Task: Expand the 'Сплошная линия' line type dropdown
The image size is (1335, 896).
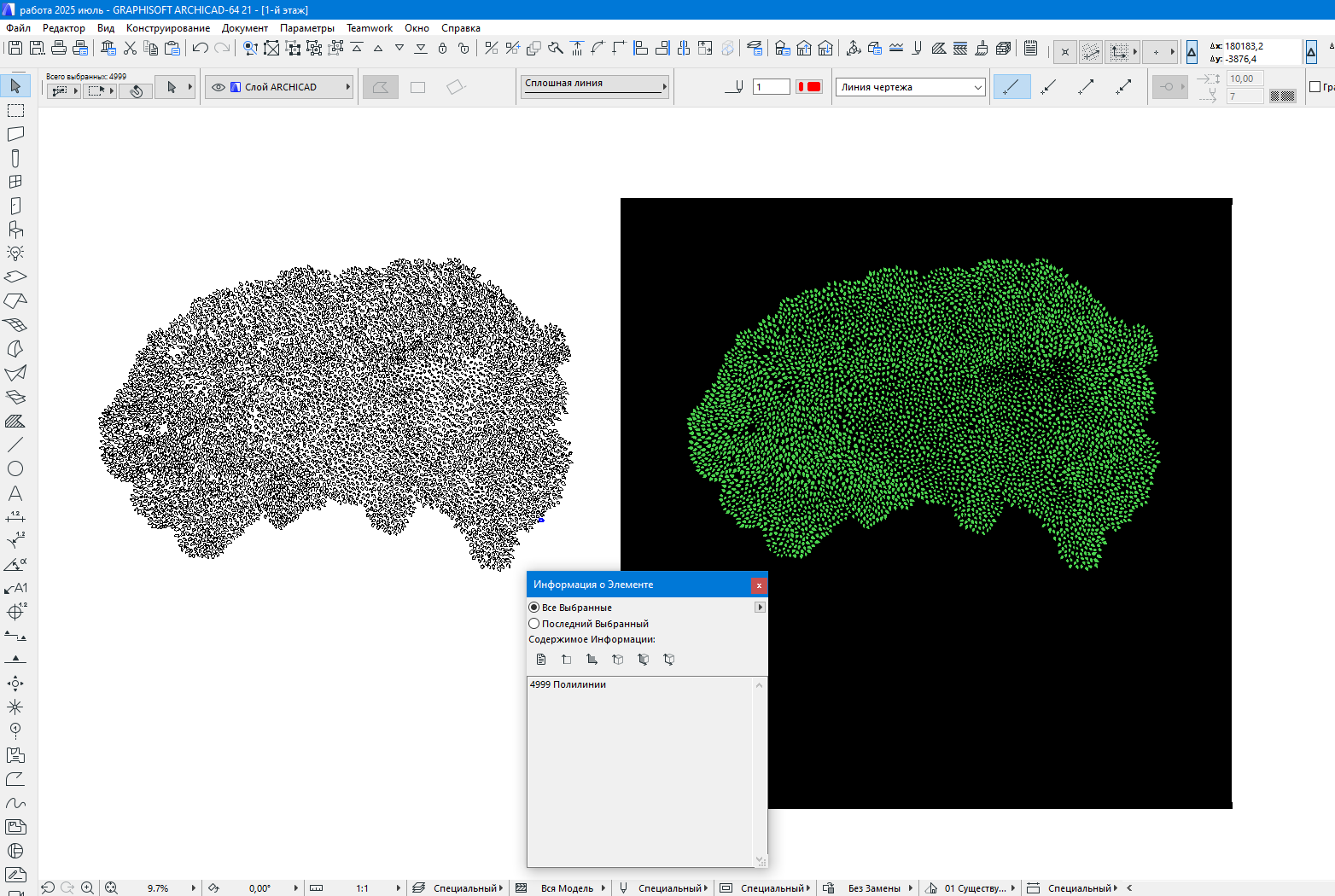Action: click(x=595, y=84)
